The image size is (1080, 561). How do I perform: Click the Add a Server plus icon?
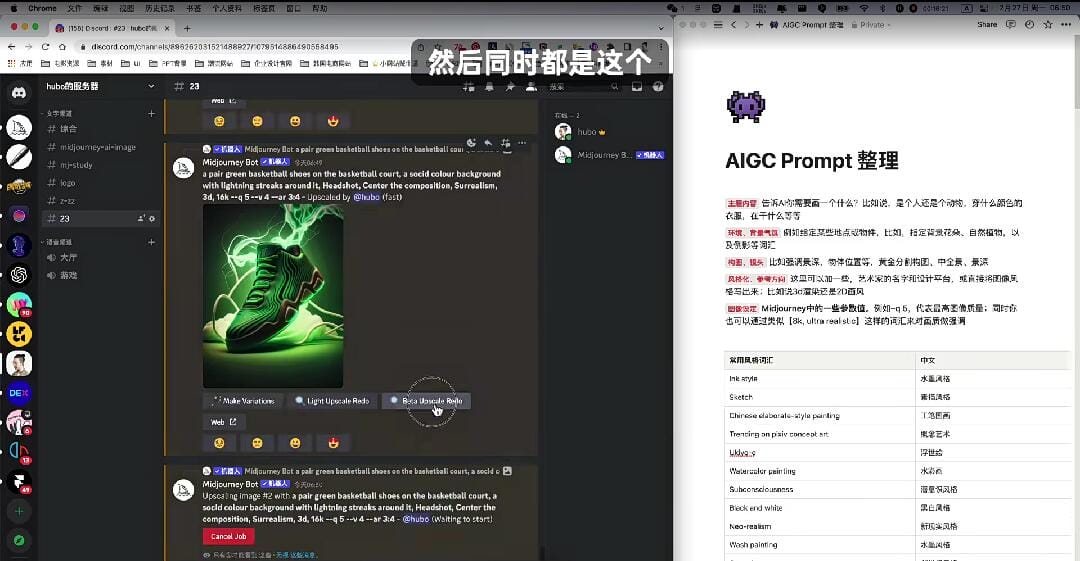(x=19, y=511)
